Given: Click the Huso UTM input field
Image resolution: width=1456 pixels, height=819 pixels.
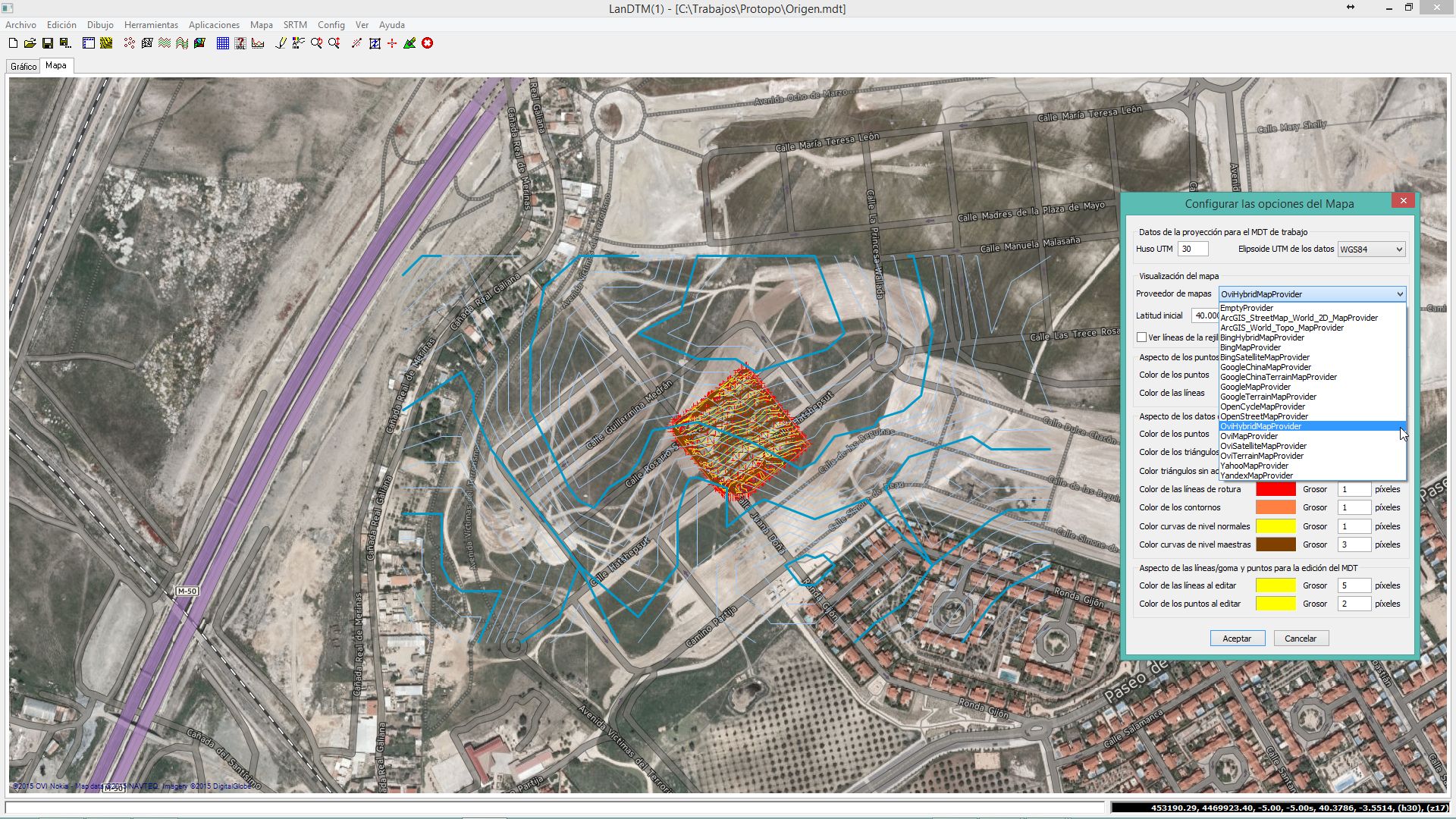Looking at the screenshot, I should pyautogui.click(x=1193, y=249).
